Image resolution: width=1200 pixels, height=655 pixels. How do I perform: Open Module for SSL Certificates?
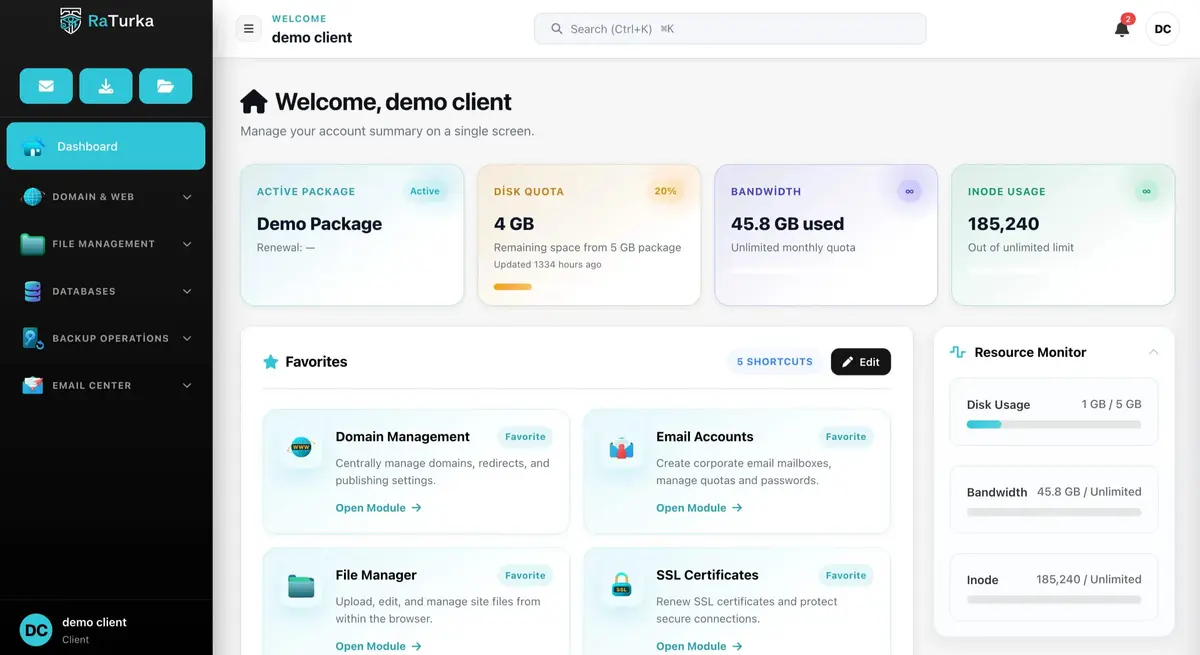pyautogui.click(x=699, y=646)
